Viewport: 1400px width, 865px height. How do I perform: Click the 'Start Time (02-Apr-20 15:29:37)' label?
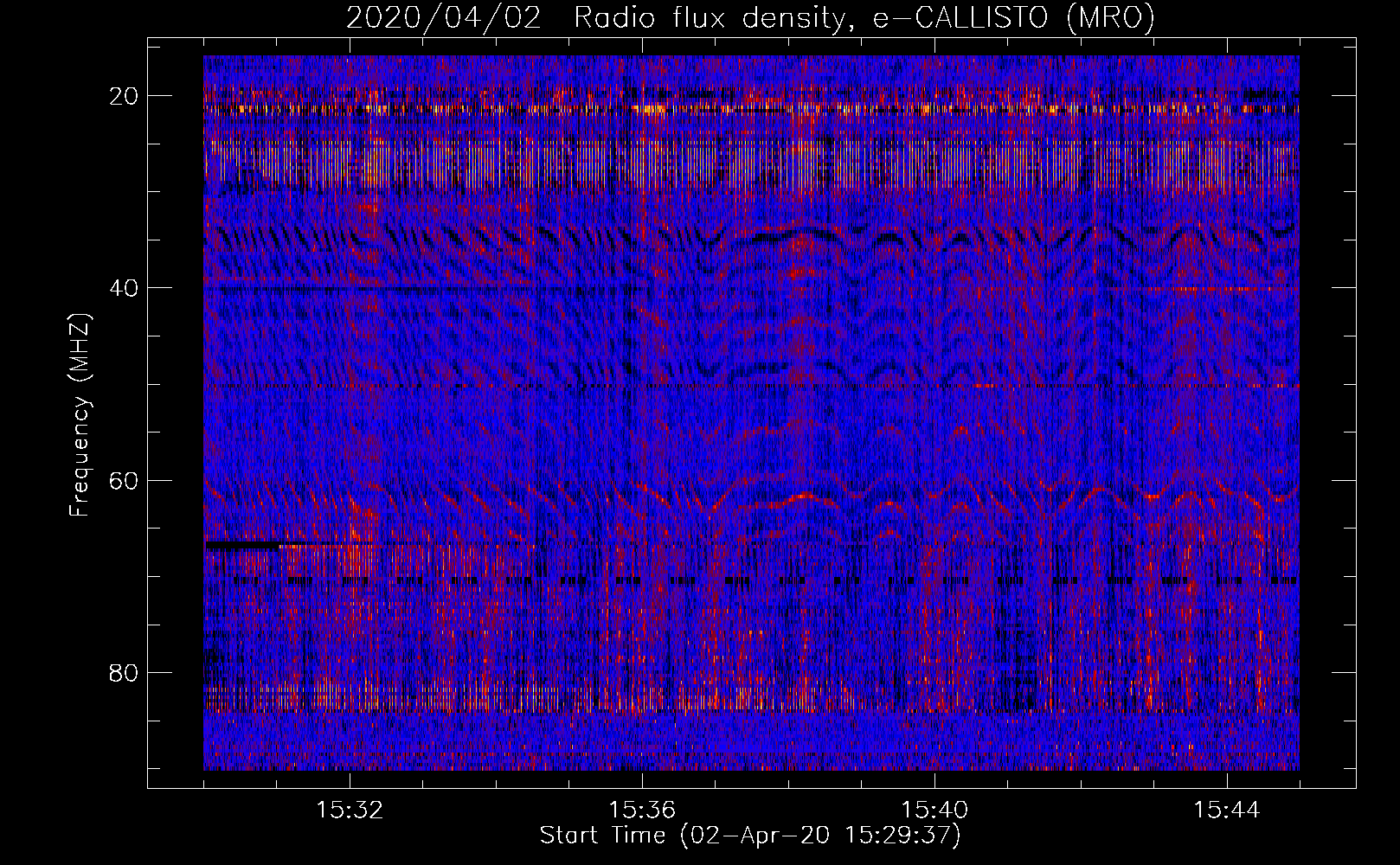pos(750,836)
